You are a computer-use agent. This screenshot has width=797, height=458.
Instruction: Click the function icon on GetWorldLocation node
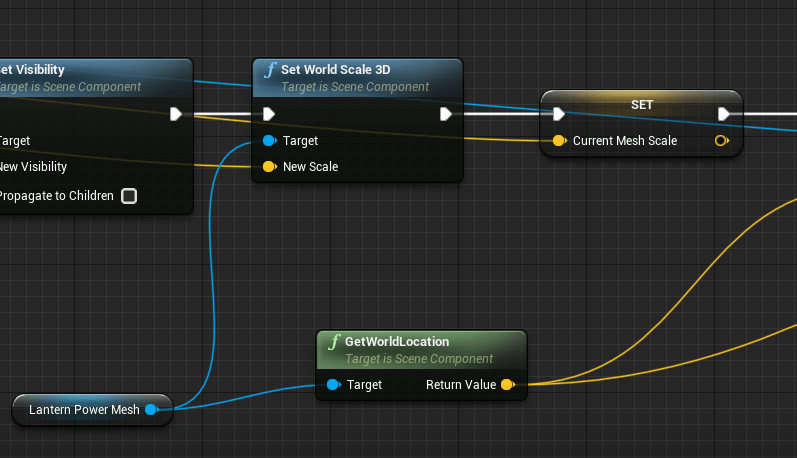point(334,343)
